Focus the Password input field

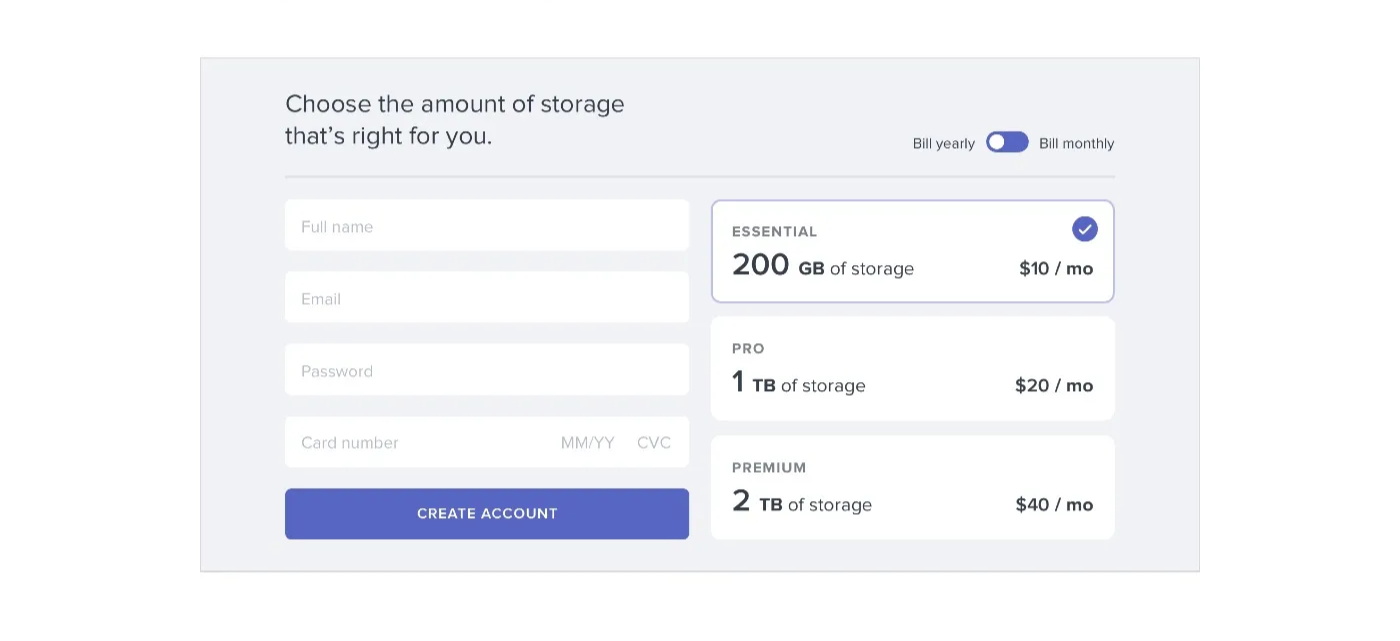(x=486, y=371)
